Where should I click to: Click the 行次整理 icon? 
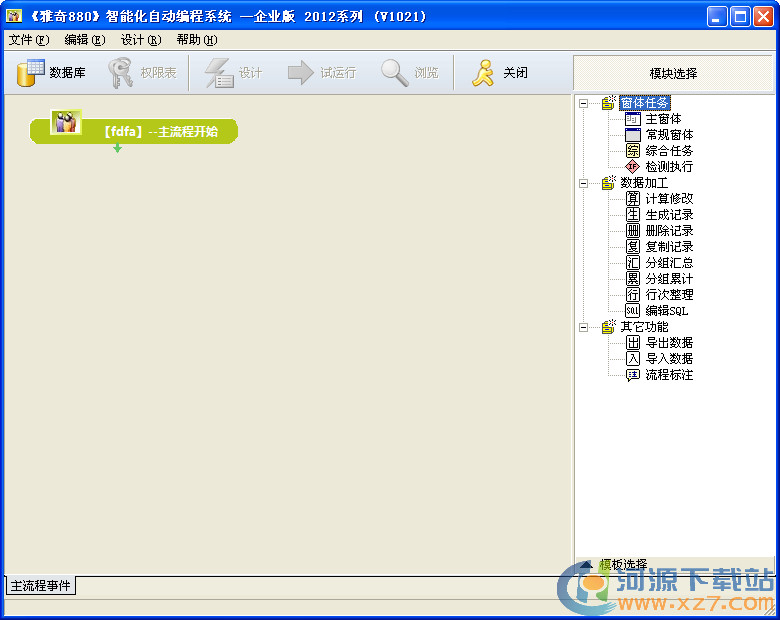(633, 295)
